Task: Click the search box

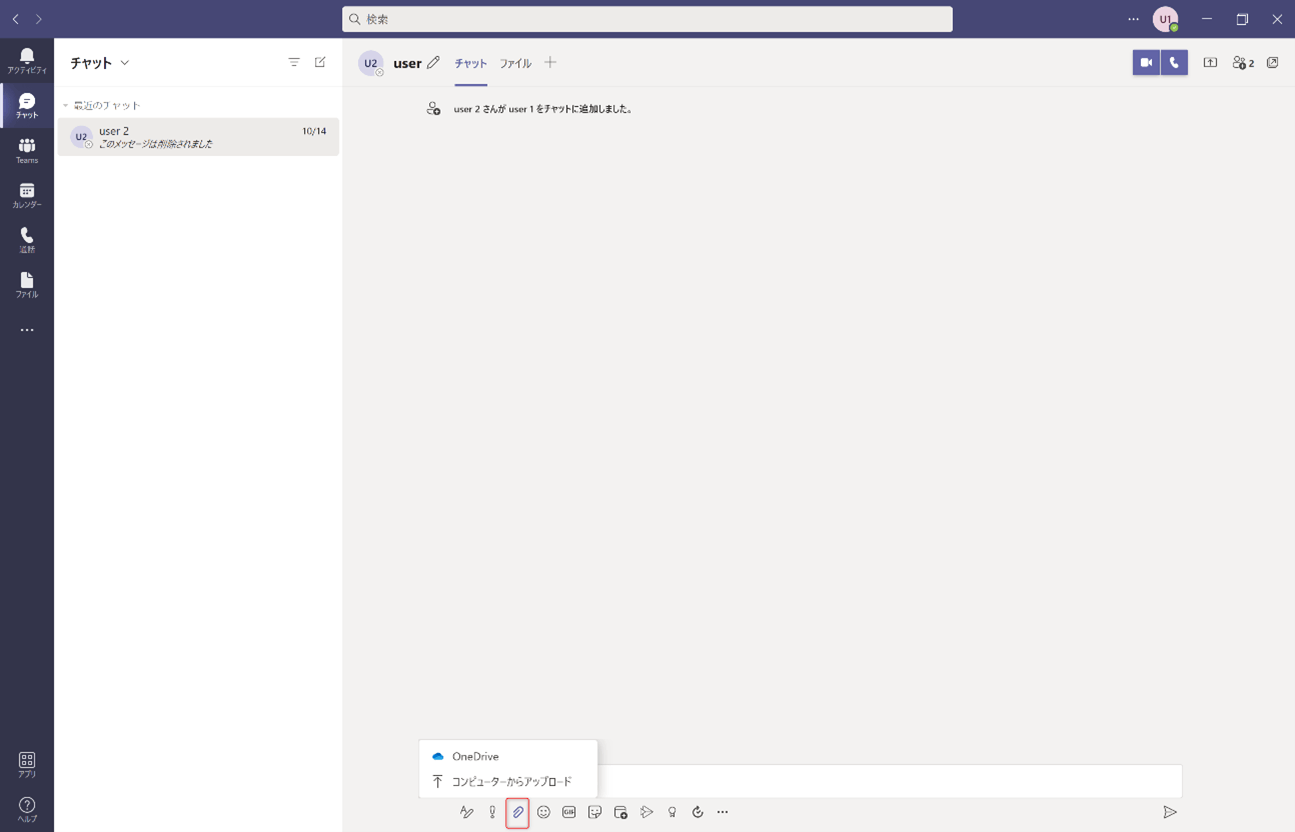Action: pos(647,19)
